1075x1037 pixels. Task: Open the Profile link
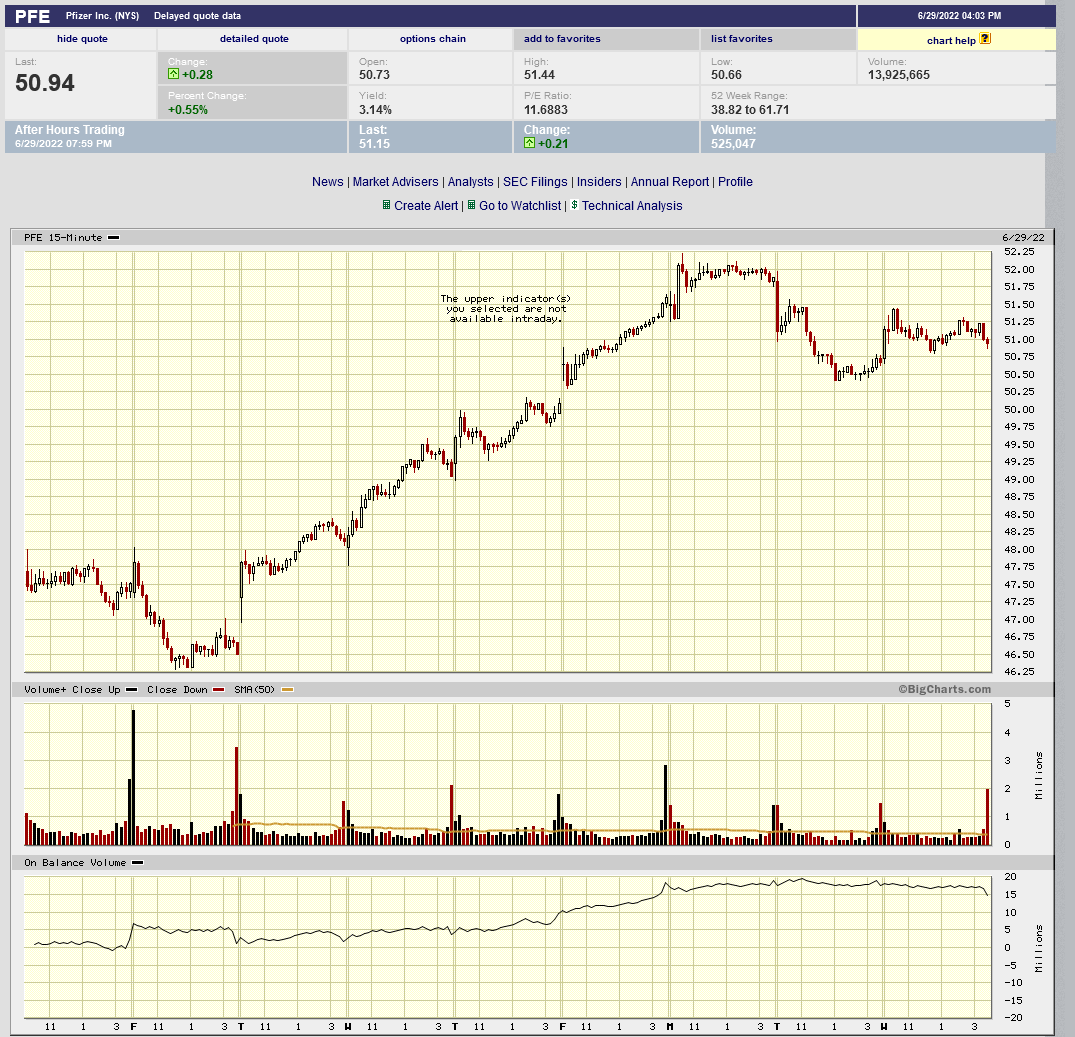pyautogui.click(x=736, y=182)
